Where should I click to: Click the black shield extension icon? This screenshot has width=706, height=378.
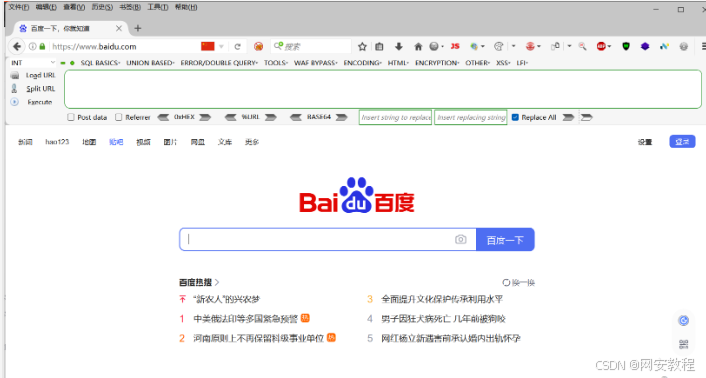(x=626, y=46)
